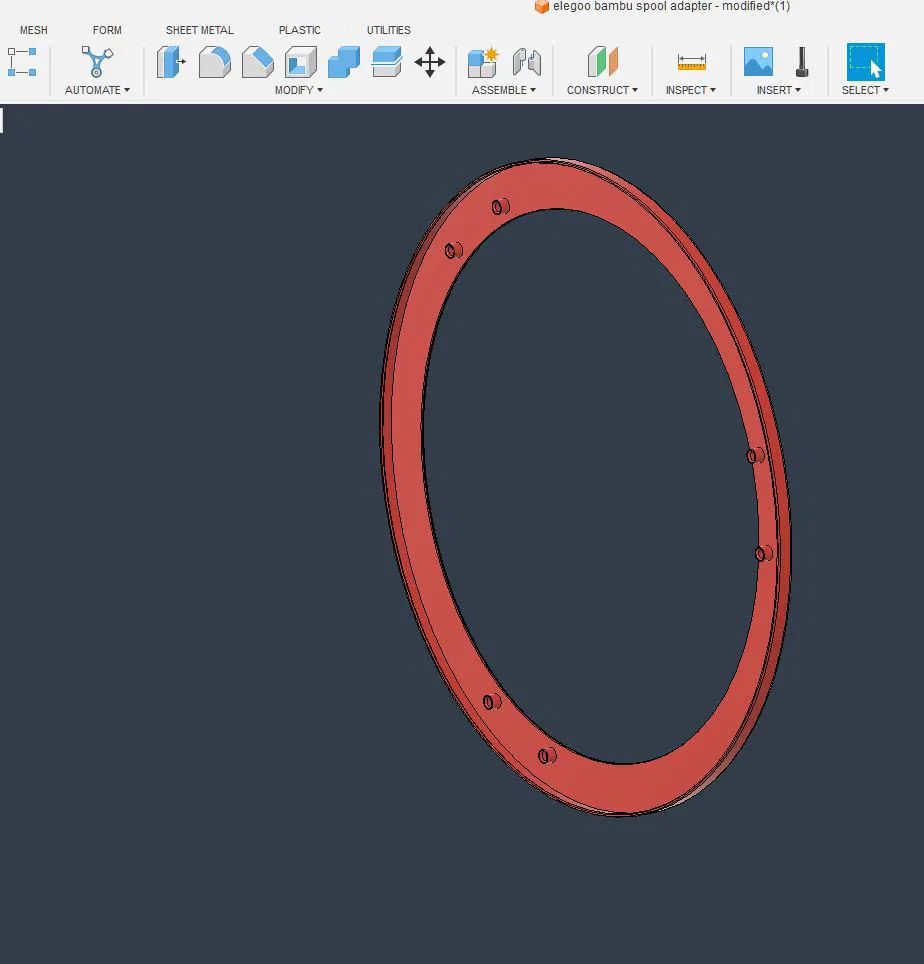
Task: Open the ASSEMBLE dropdown menu
Action: [x=503, y=90]
